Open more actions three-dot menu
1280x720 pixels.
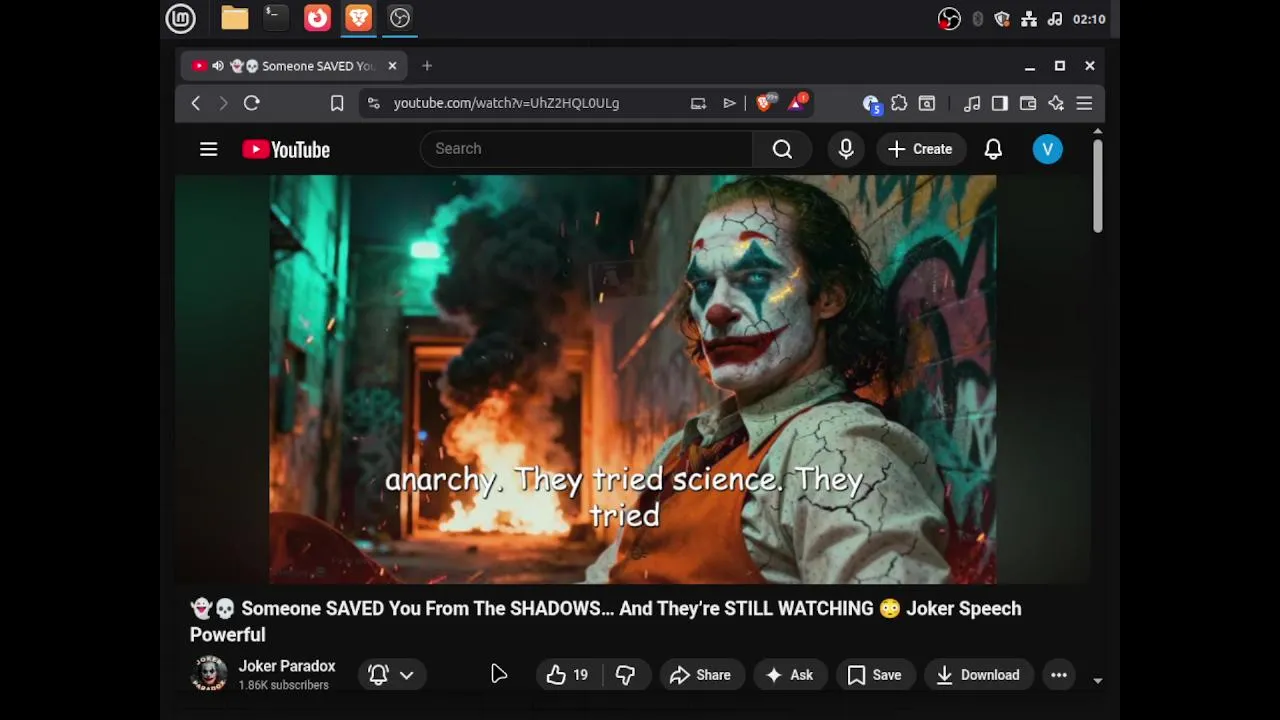1059,675
